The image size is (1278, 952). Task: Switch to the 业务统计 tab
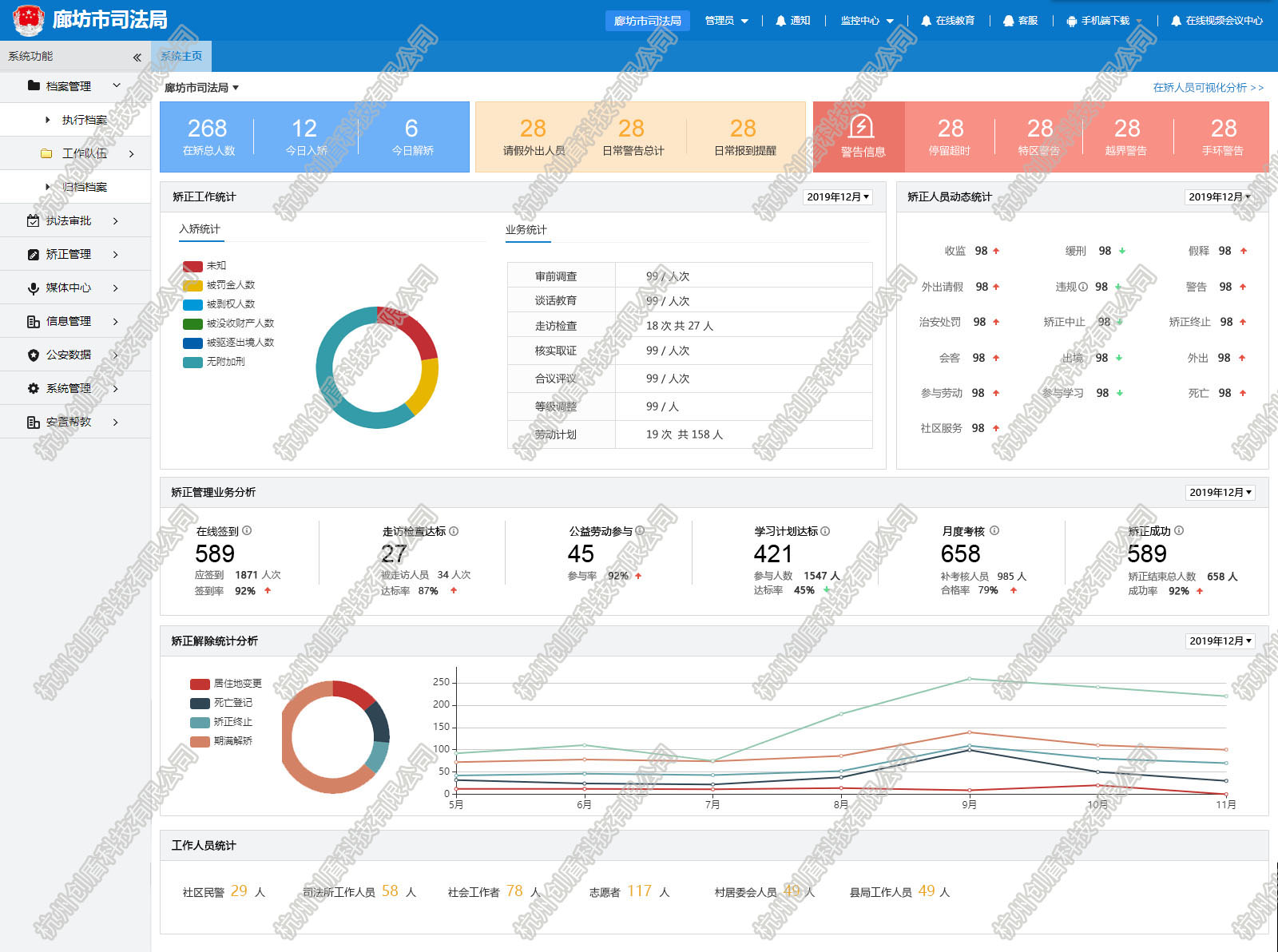coord(526,230)
